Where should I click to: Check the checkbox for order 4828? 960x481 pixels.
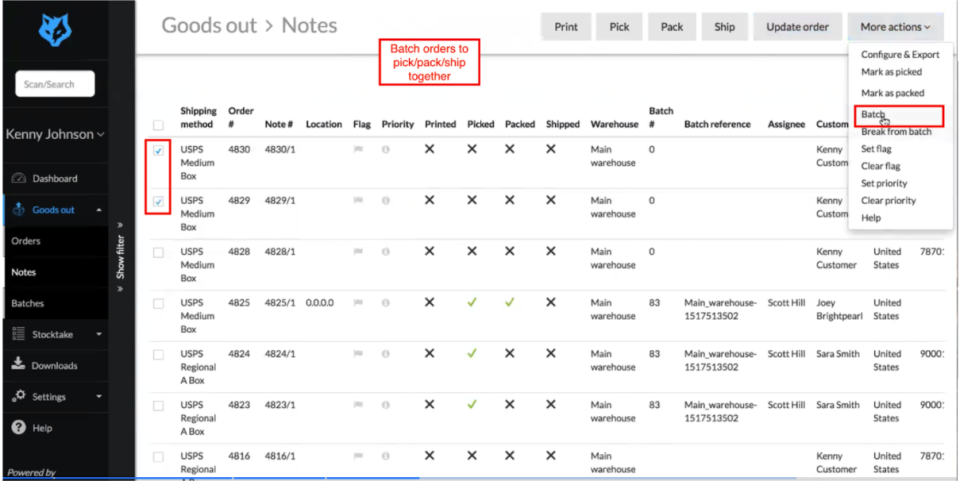[159, 253]
